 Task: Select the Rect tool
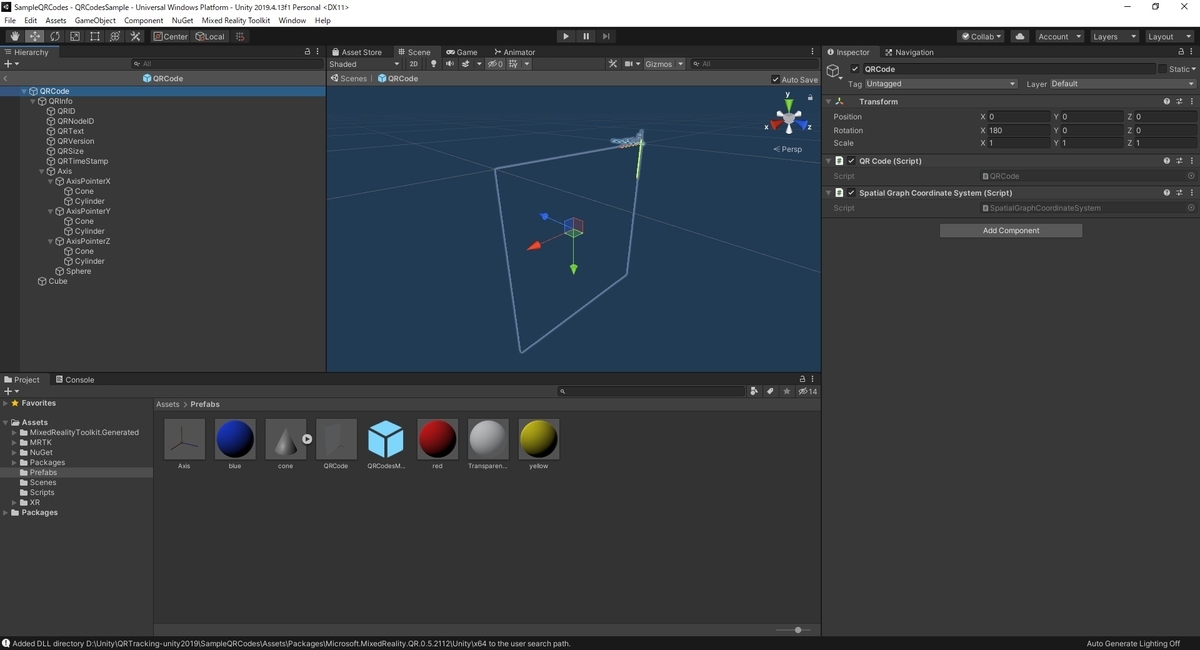(x=95, y=36)
